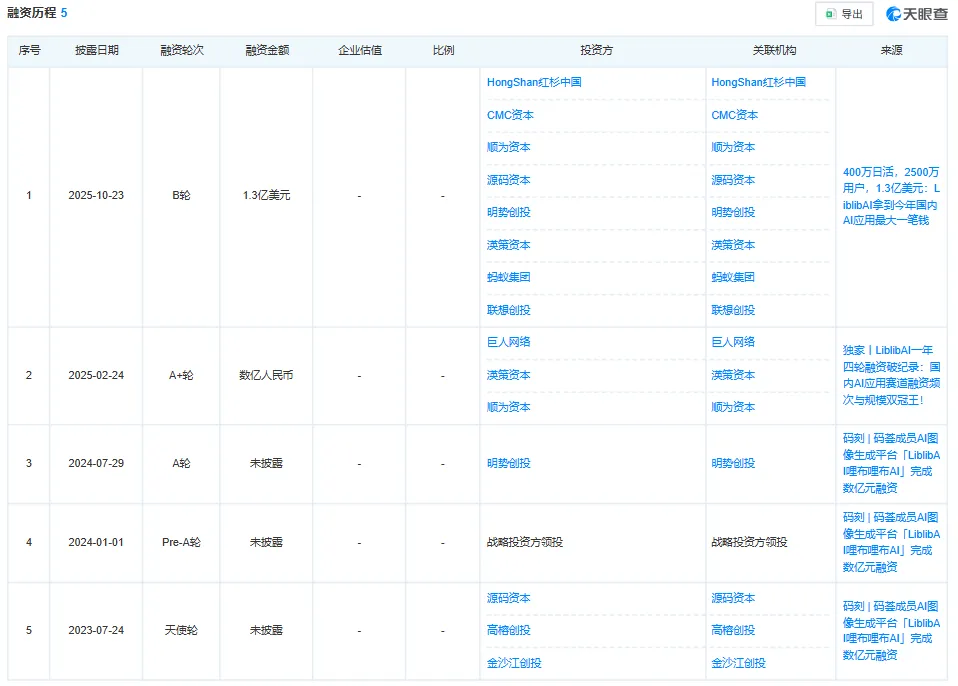Image resolution: width=958 pixels, height=686 pixels.
Task: Select the date cell 2025-02-24
Action: click(96, 375)
